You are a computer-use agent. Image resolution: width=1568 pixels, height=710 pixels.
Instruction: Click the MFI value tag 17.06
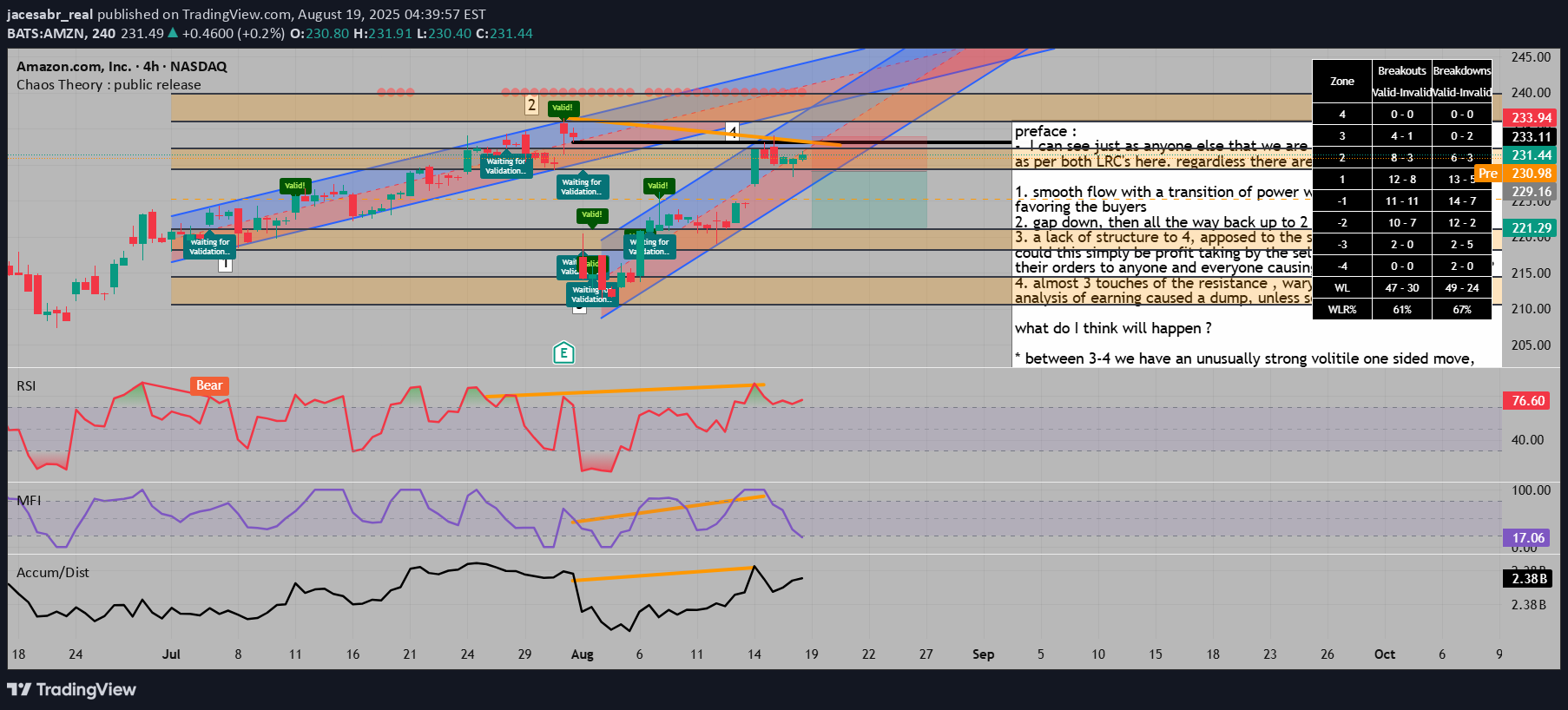1528,538
